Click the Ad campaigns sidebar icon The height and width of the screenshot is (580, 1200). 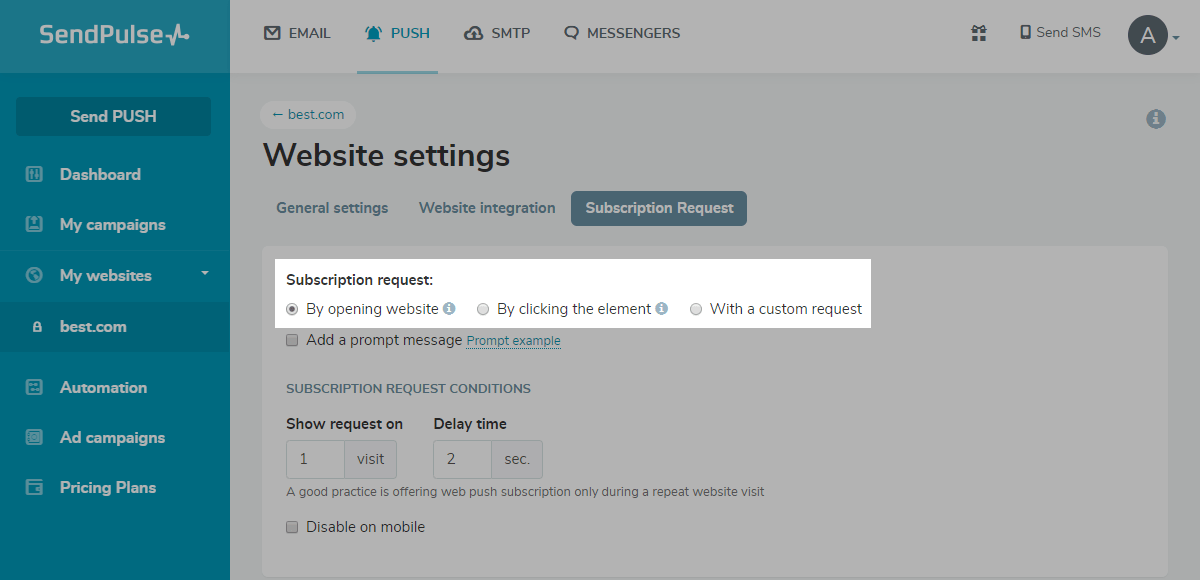[35, 437]
